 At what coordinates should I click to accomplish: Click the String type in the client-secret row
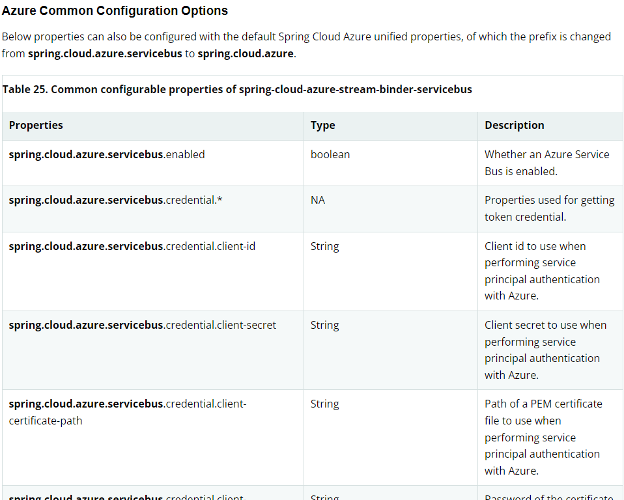point(325,325)
